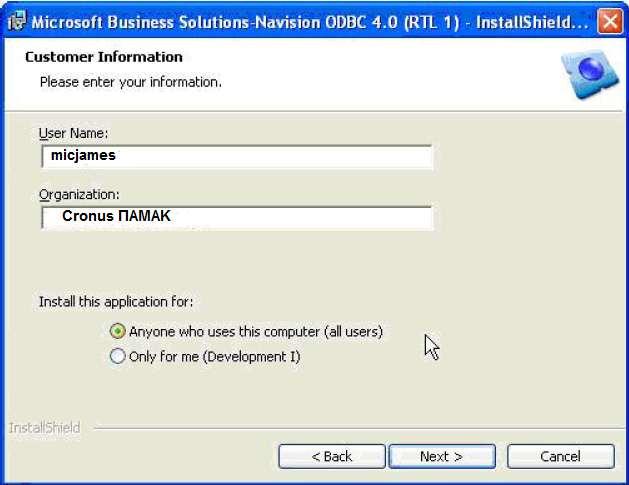Close the InstallShield wizard window

[609, 21]
